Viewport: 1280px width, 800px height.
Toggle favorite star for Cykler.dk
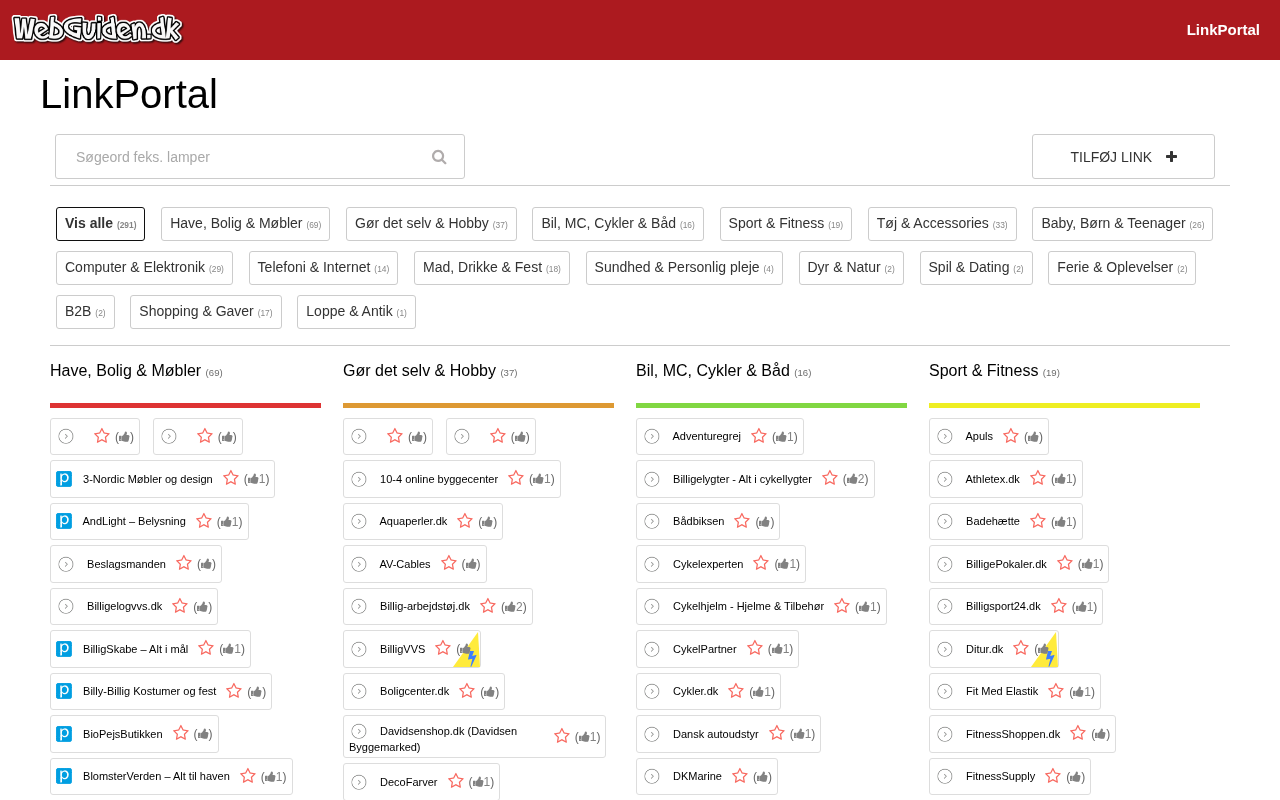click(x=736, y=691)
